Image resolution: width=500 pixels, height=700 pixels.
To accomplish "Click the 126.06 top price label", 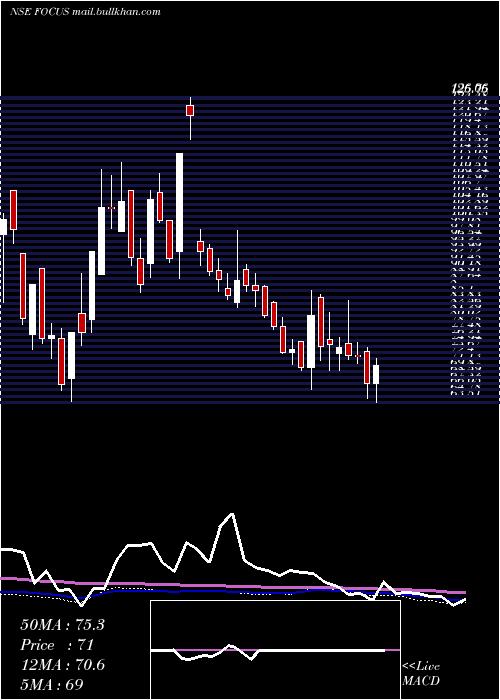I will point(469,88).
